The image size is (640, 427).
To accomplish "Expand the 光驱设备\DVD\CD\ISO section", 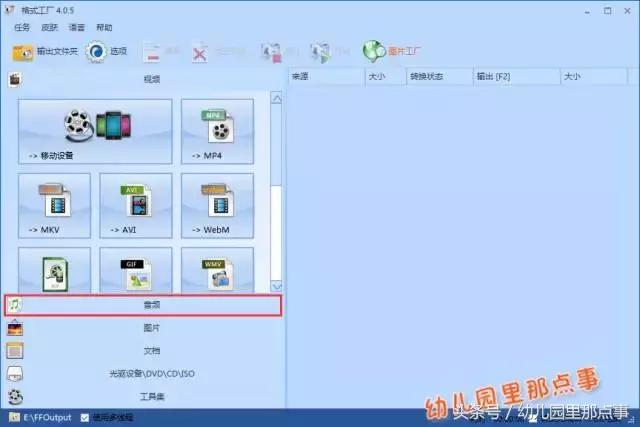I will pos(143,374).
